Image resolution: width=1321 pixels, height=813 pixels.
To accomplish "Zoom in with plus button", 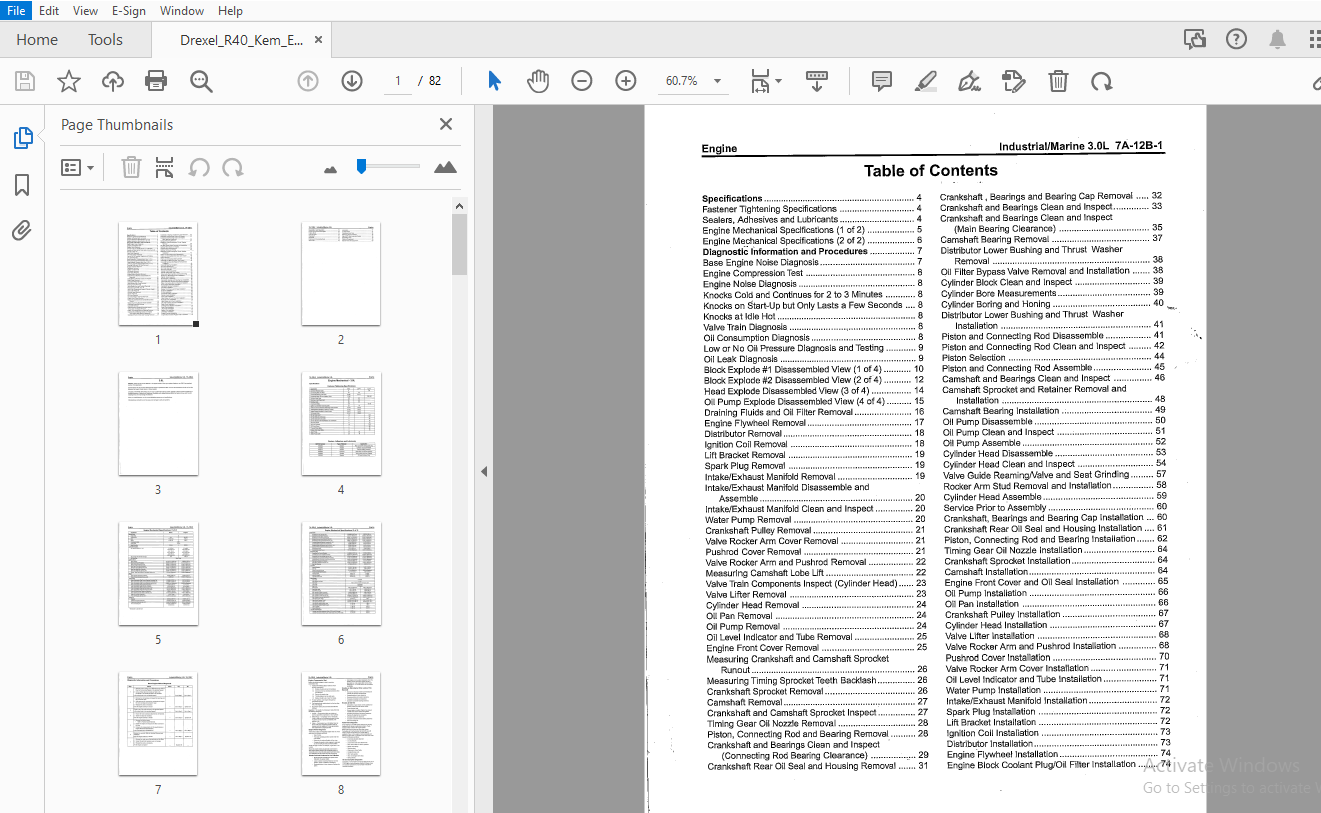I will point(626,81).
